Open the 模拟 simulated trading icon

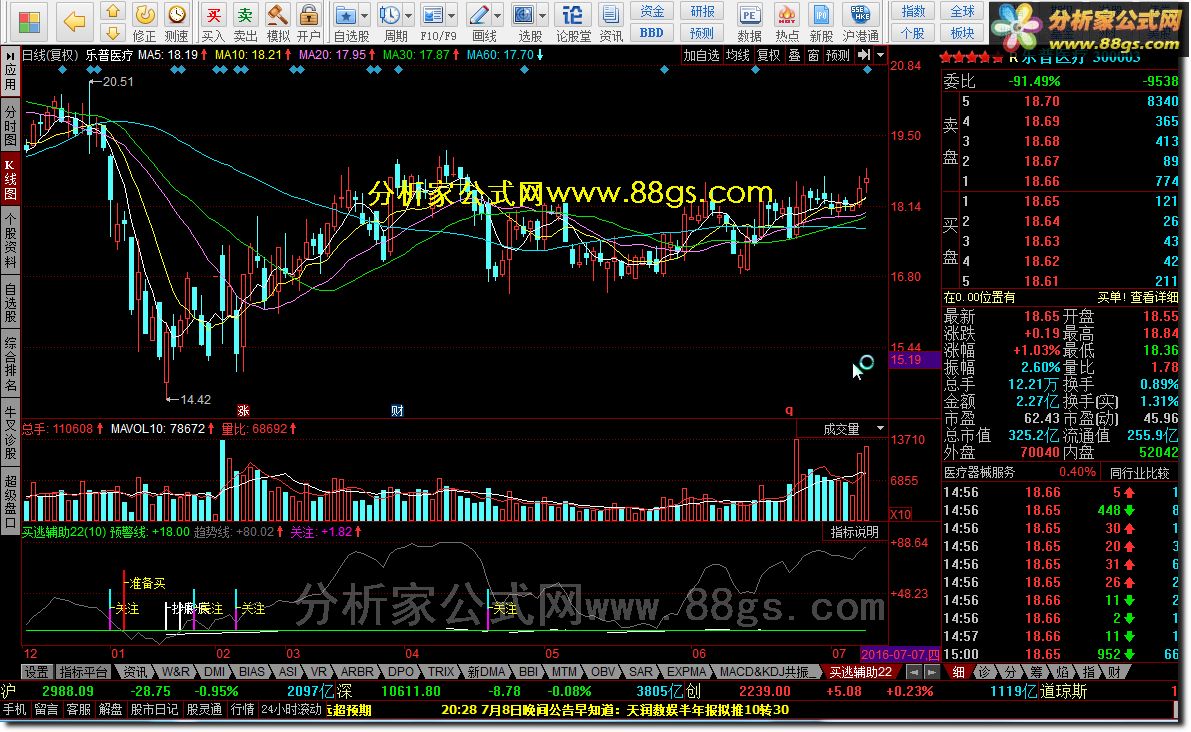[277, 22]
